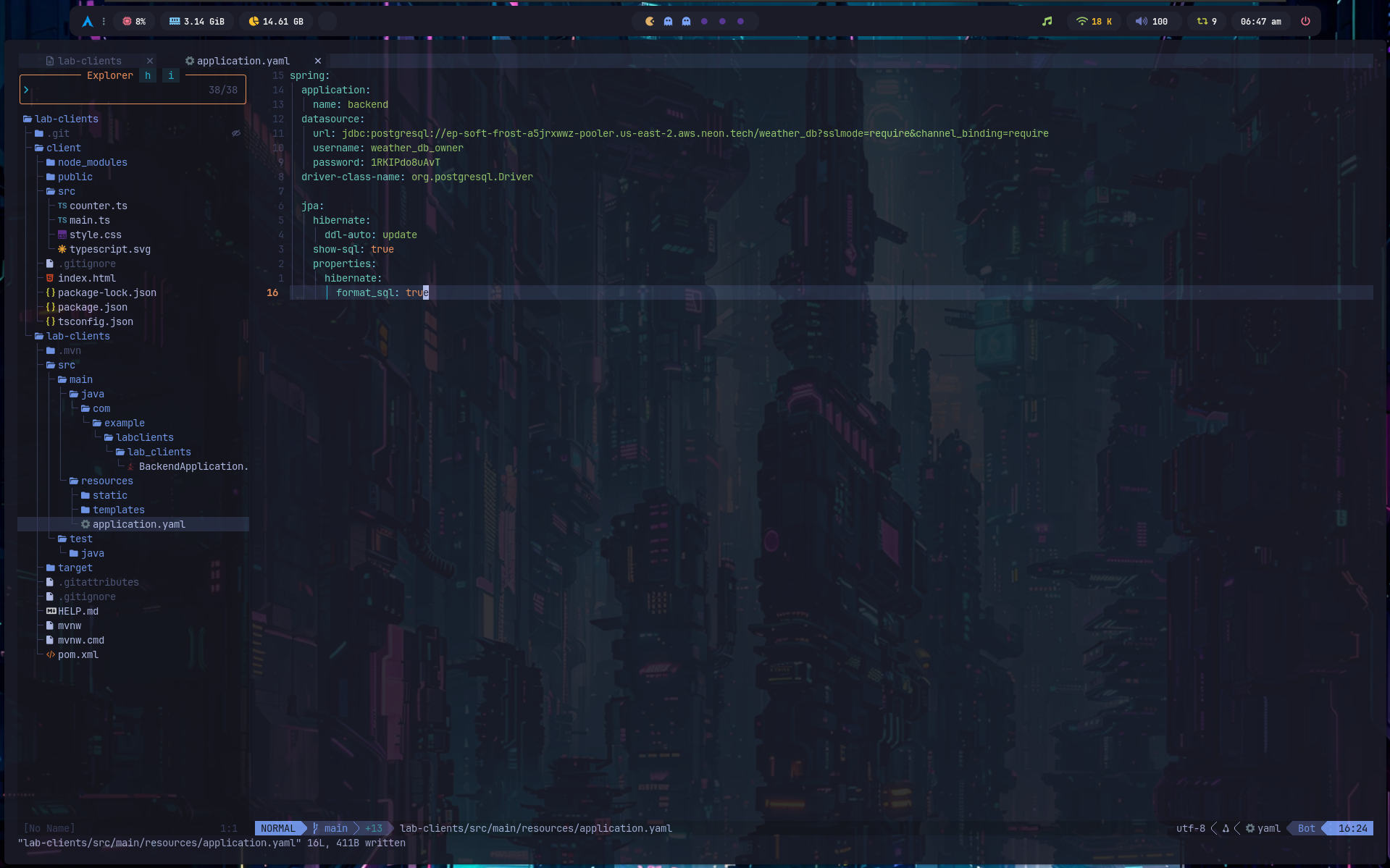Open BackendApplication java file
Screen dimensions: 1390x868
192,466
